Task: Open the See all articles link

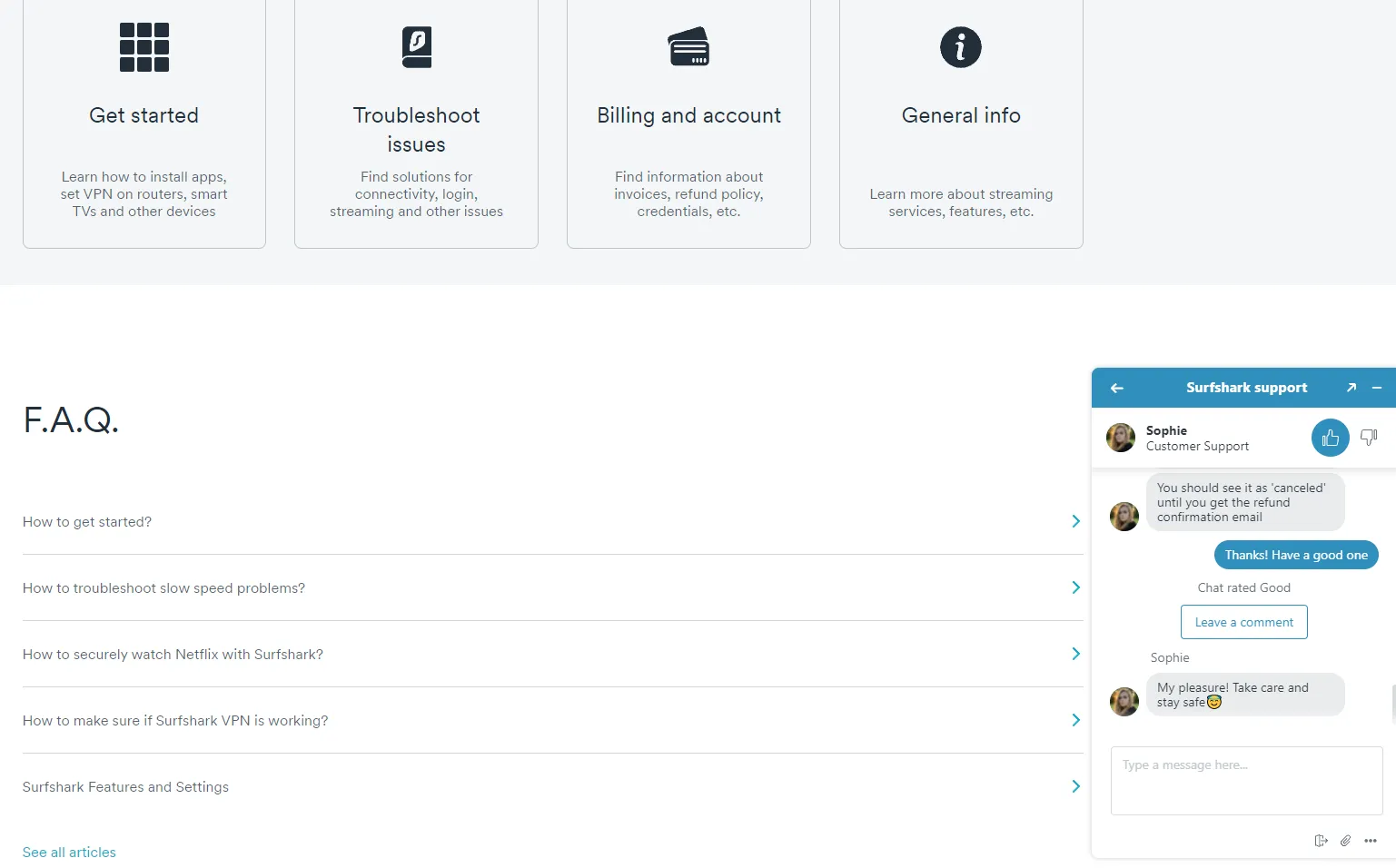Action: pyautogui.click(x=69, y=853)
